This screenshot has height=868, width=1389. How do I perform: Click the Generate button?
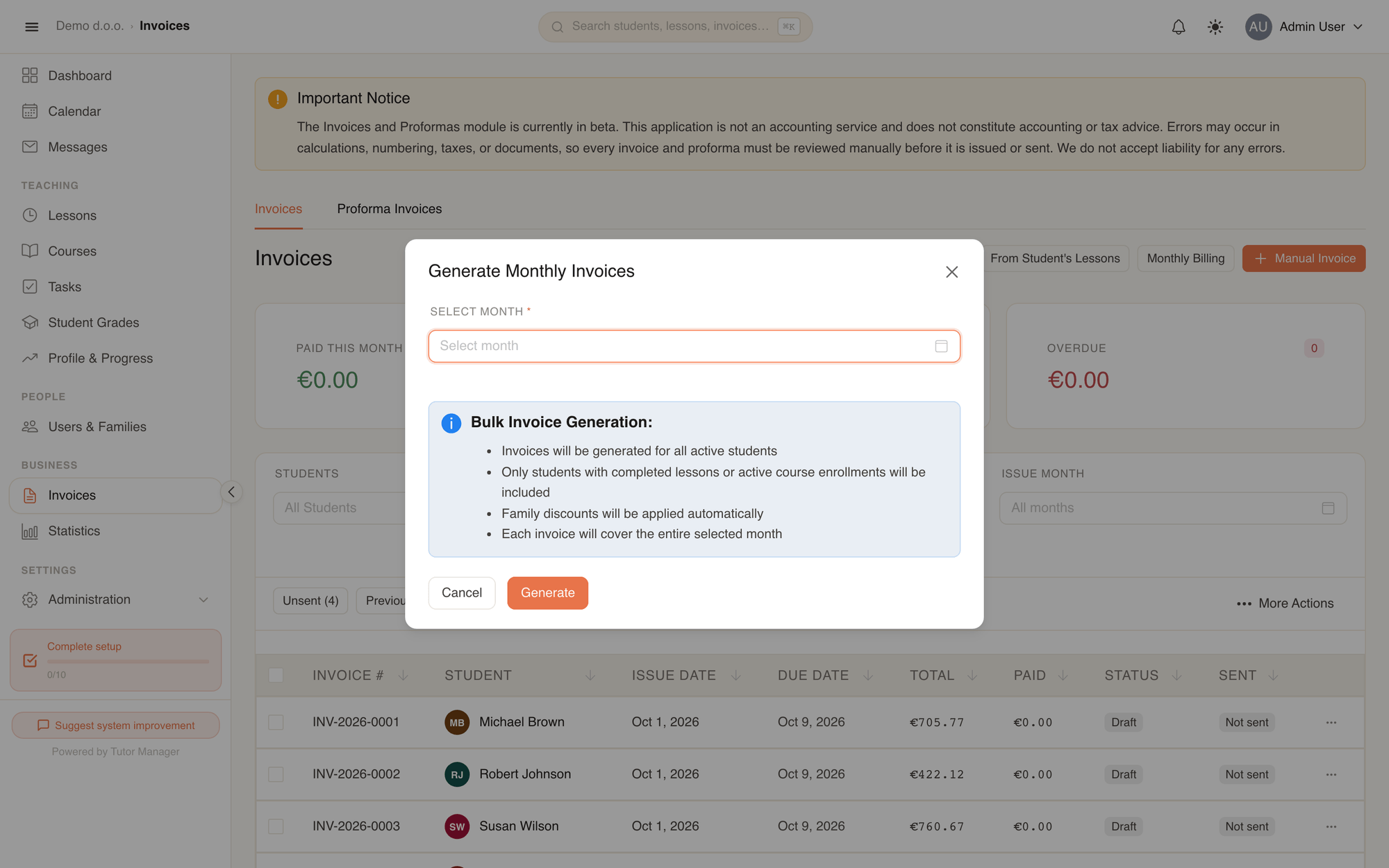pos(547,593)
